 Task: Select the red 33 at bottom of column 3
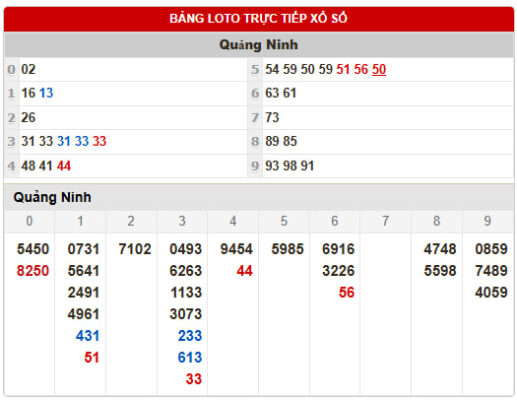pos(194,379)
